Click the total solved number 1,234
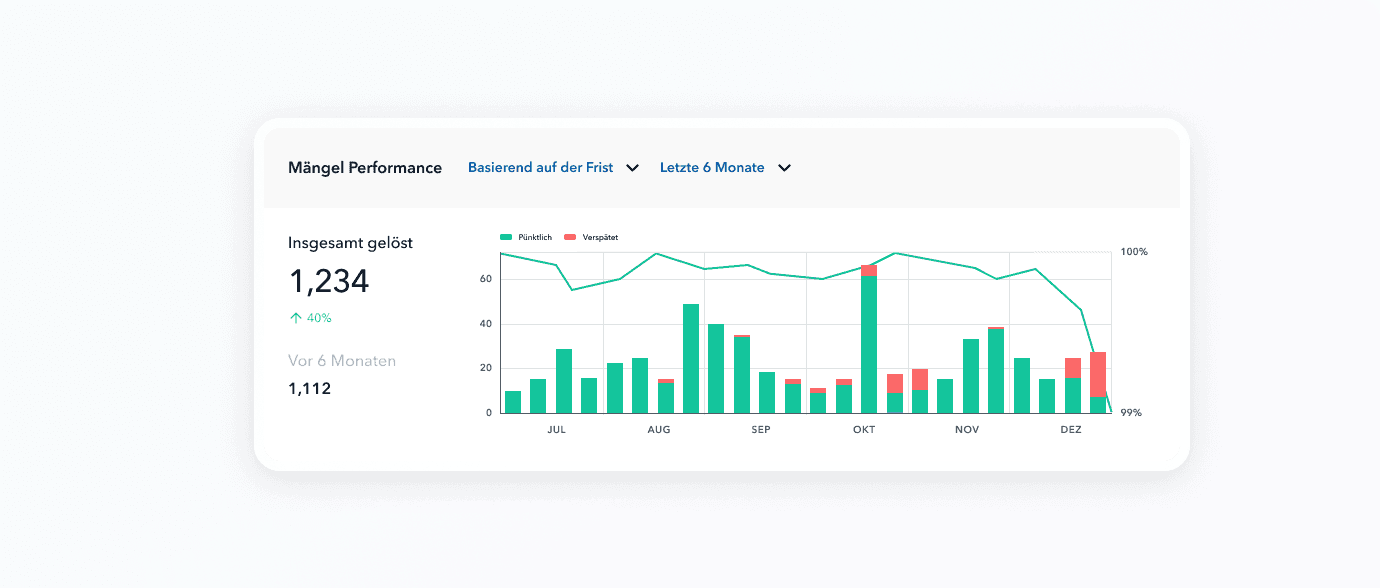The height and width of the screenshot is (588, 1380). click(329, 282)
